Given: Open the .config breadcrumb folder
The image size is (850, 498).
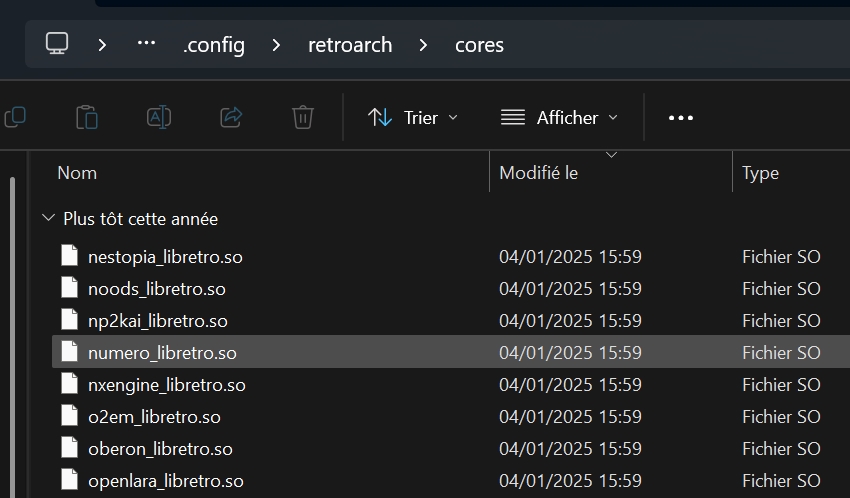Looking at the screenshot, I should coord(214,45).
